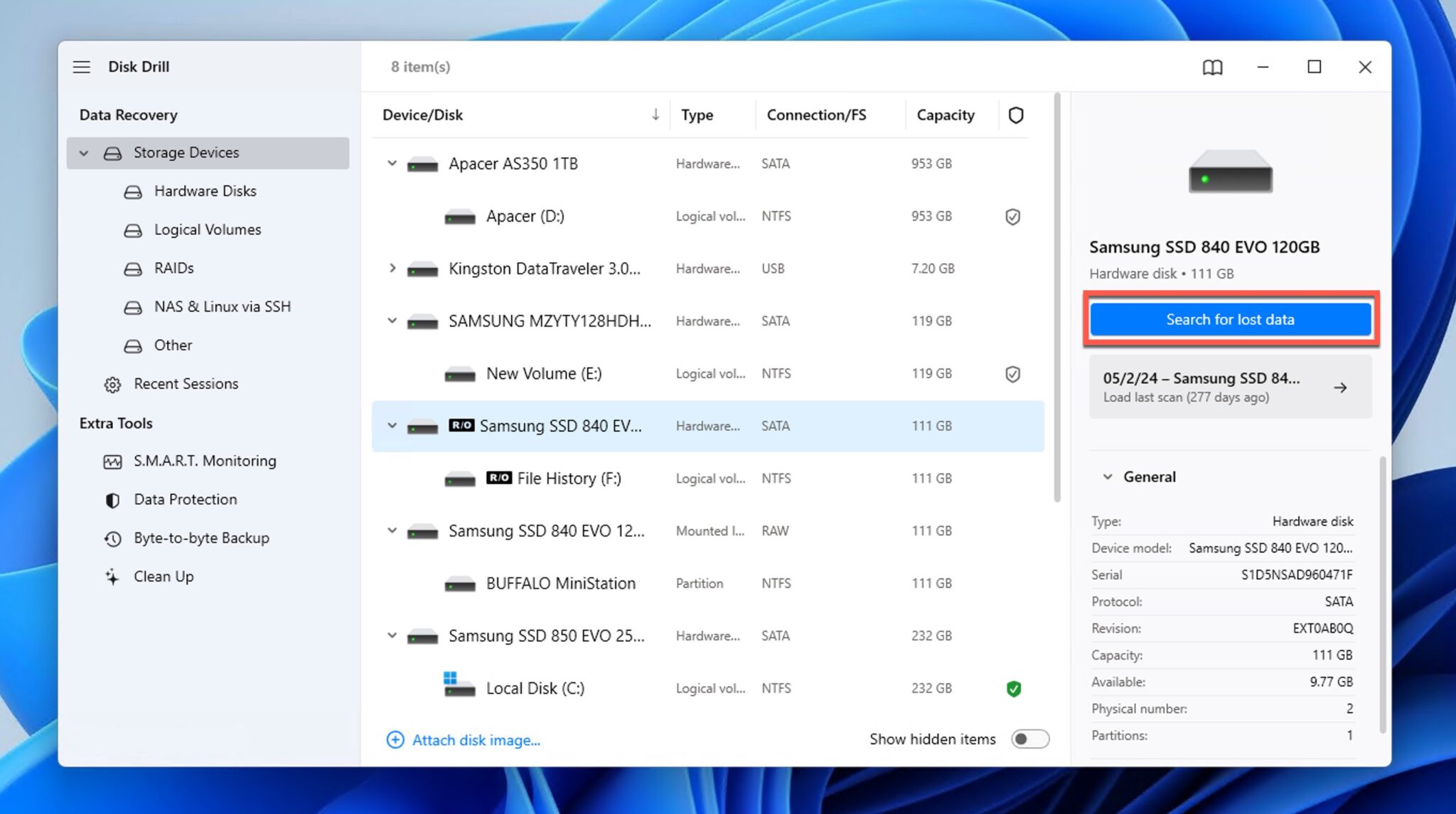Click the green shield for Local Disk (C:)
This screenshot has height=814, width=1456.
[x=1014, y=689]
